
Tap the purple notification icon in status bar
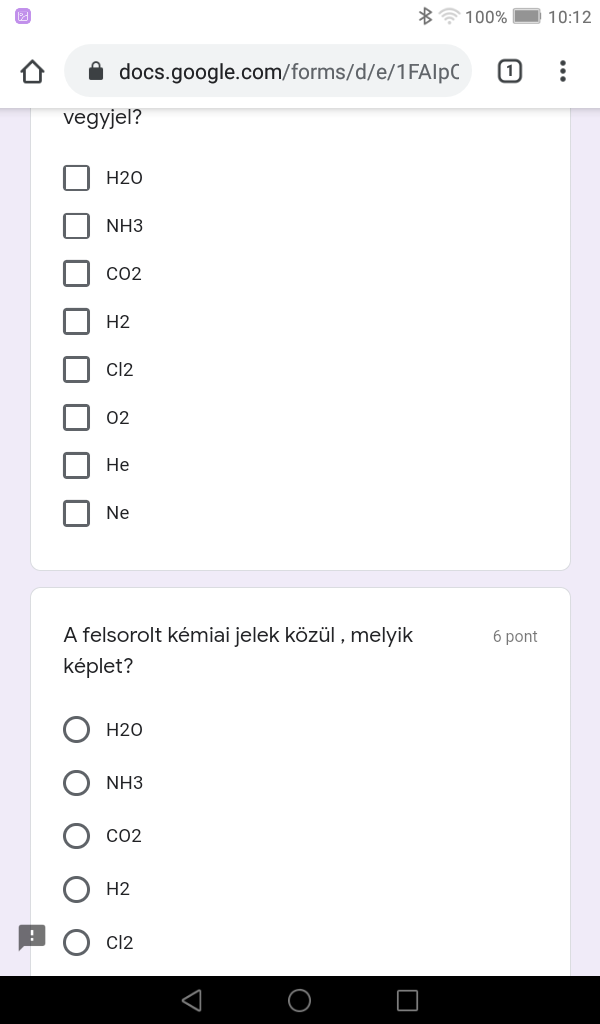pyautogui.click(x=23, y=16)
